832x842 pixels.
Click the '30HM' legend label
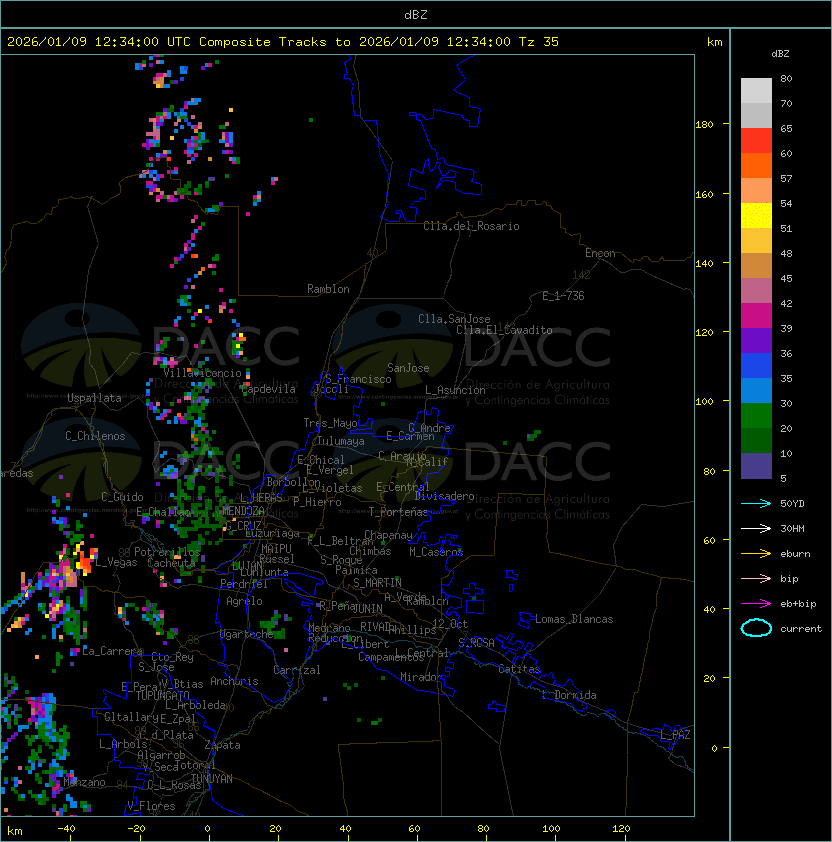(792, 529)
